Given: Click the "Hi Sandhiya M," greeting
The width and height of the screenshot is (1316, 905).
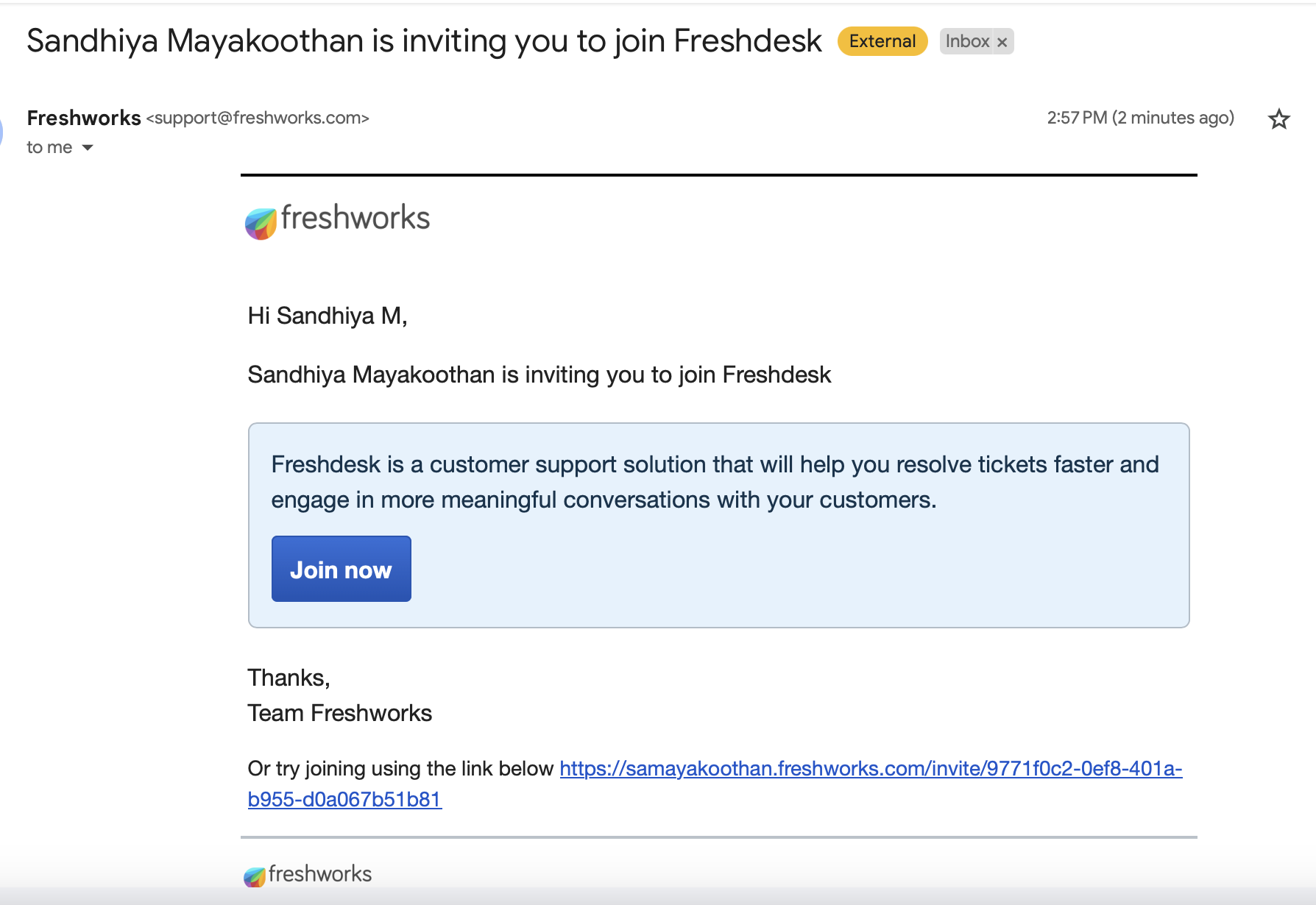Looking at the screenshot, I should coord(328,316).
